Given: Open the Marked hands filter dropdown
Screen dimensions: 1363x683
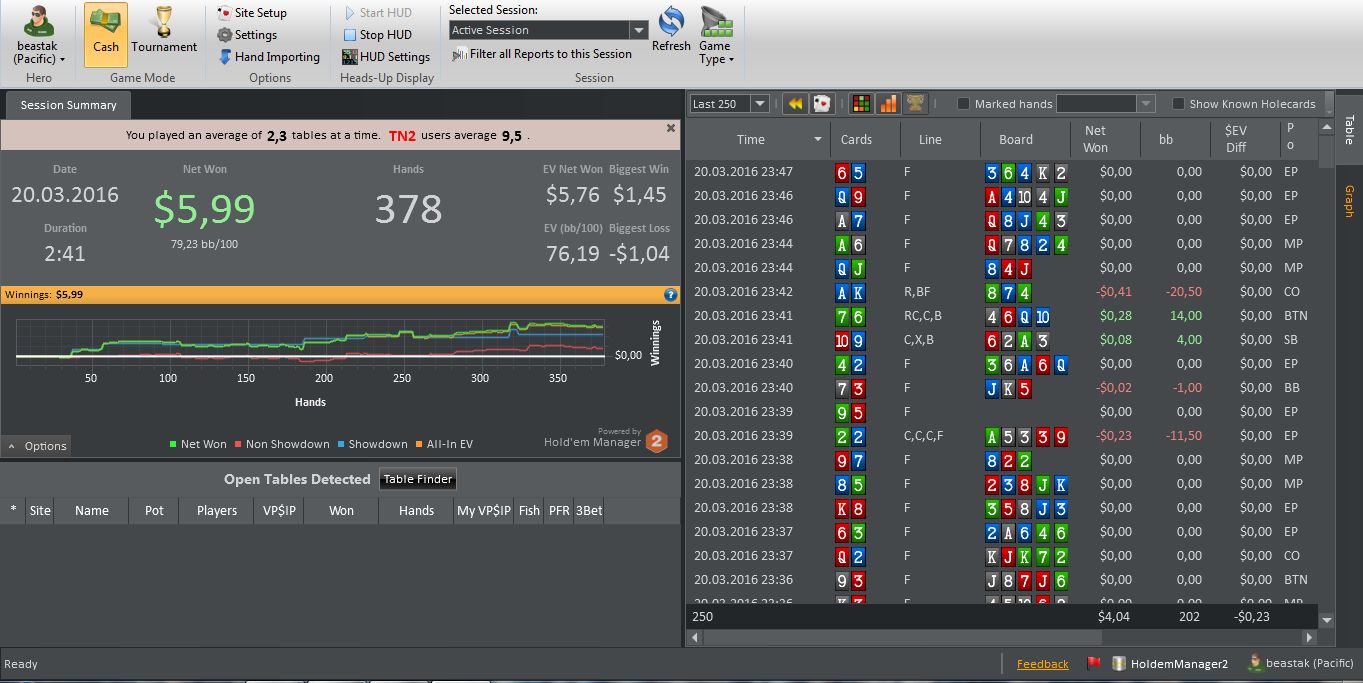Looking at the screenshot, I should [1105, 104].
